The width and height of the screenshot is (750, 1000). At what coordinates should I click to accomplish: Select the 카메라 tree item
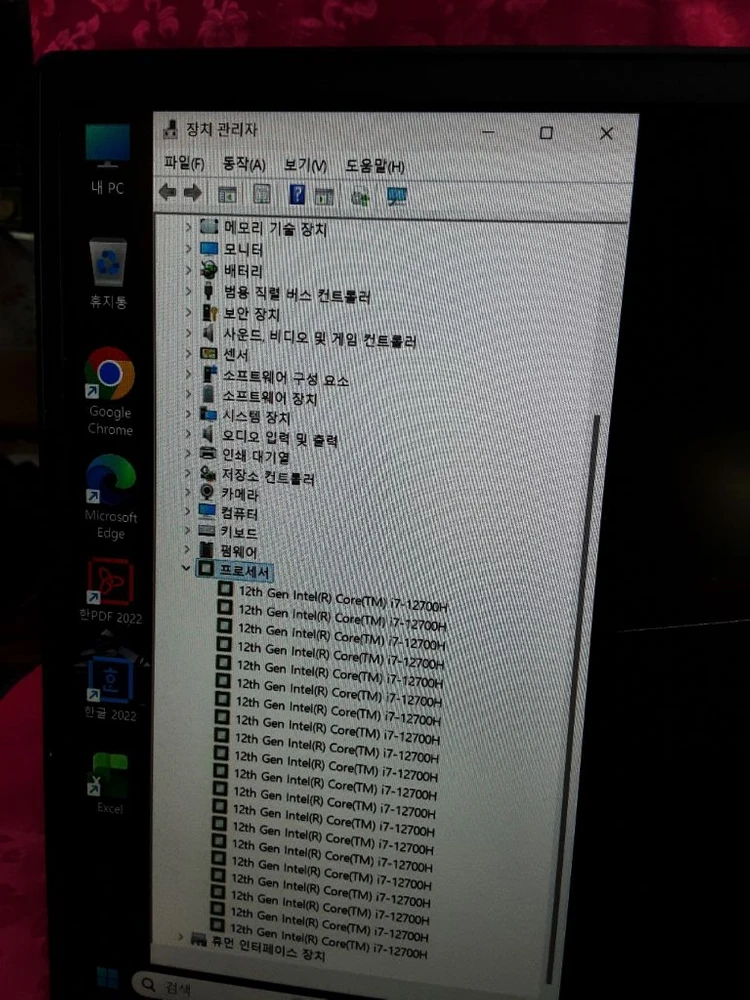click(x=240, y=494)
